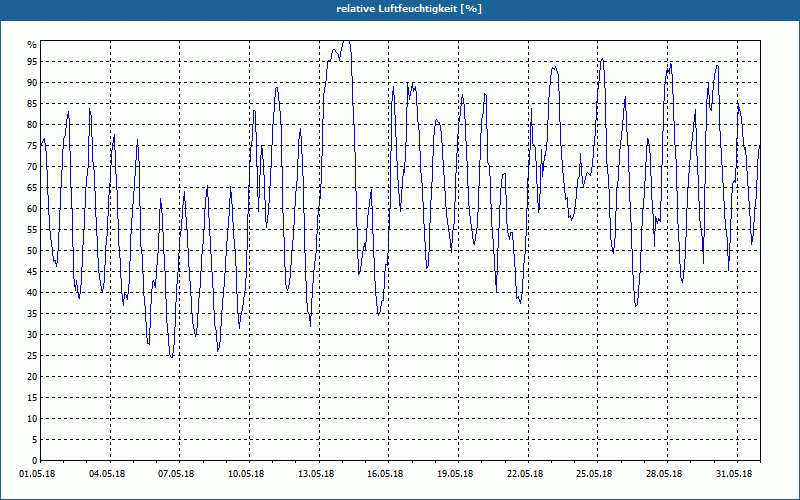
Task: Click the y-axis label '85'
Action: click(x=32, y=104)
